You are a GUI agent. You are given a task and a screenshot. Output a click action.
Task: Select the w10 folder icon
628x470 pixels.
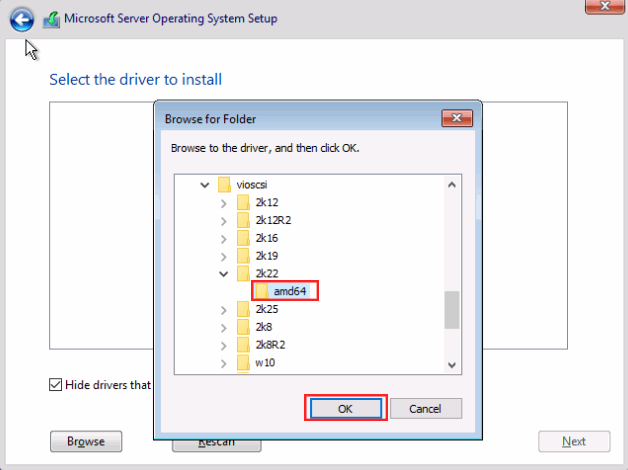click(x=243, y=362)
